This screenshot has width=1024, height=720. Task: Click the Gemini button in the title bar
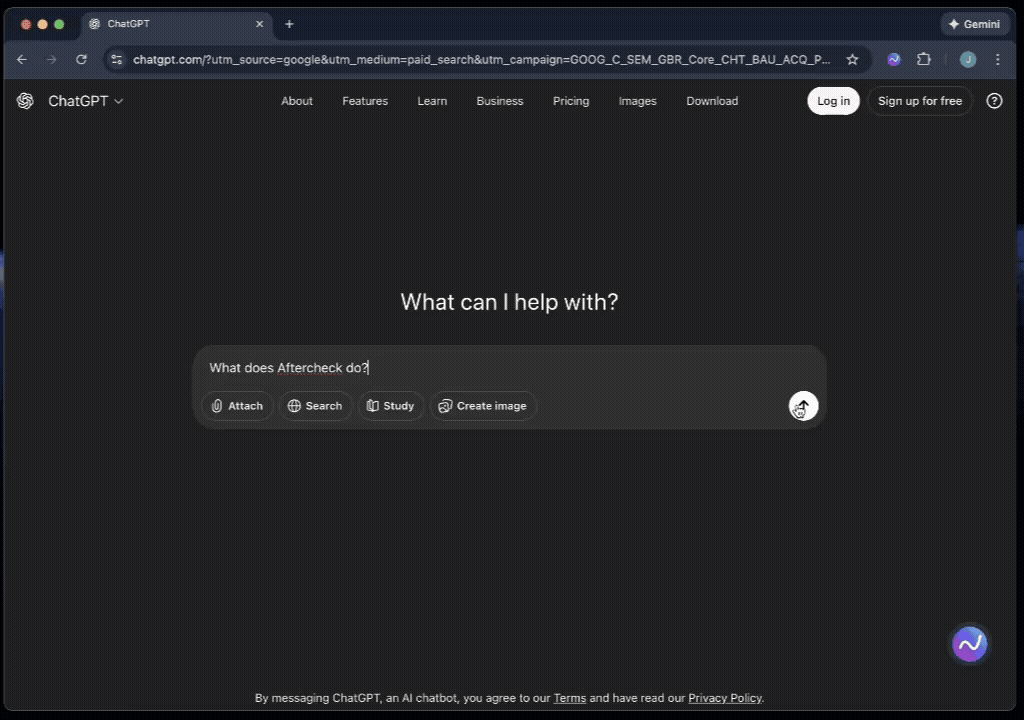pos(975,24)
